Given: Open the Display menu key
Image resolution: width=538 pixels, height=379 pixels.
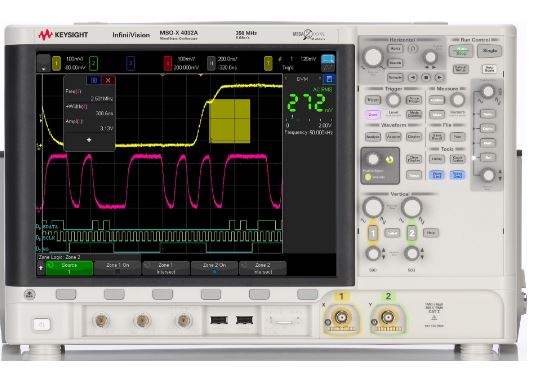Looking at the screenshot, I should [x=414, y=137].
